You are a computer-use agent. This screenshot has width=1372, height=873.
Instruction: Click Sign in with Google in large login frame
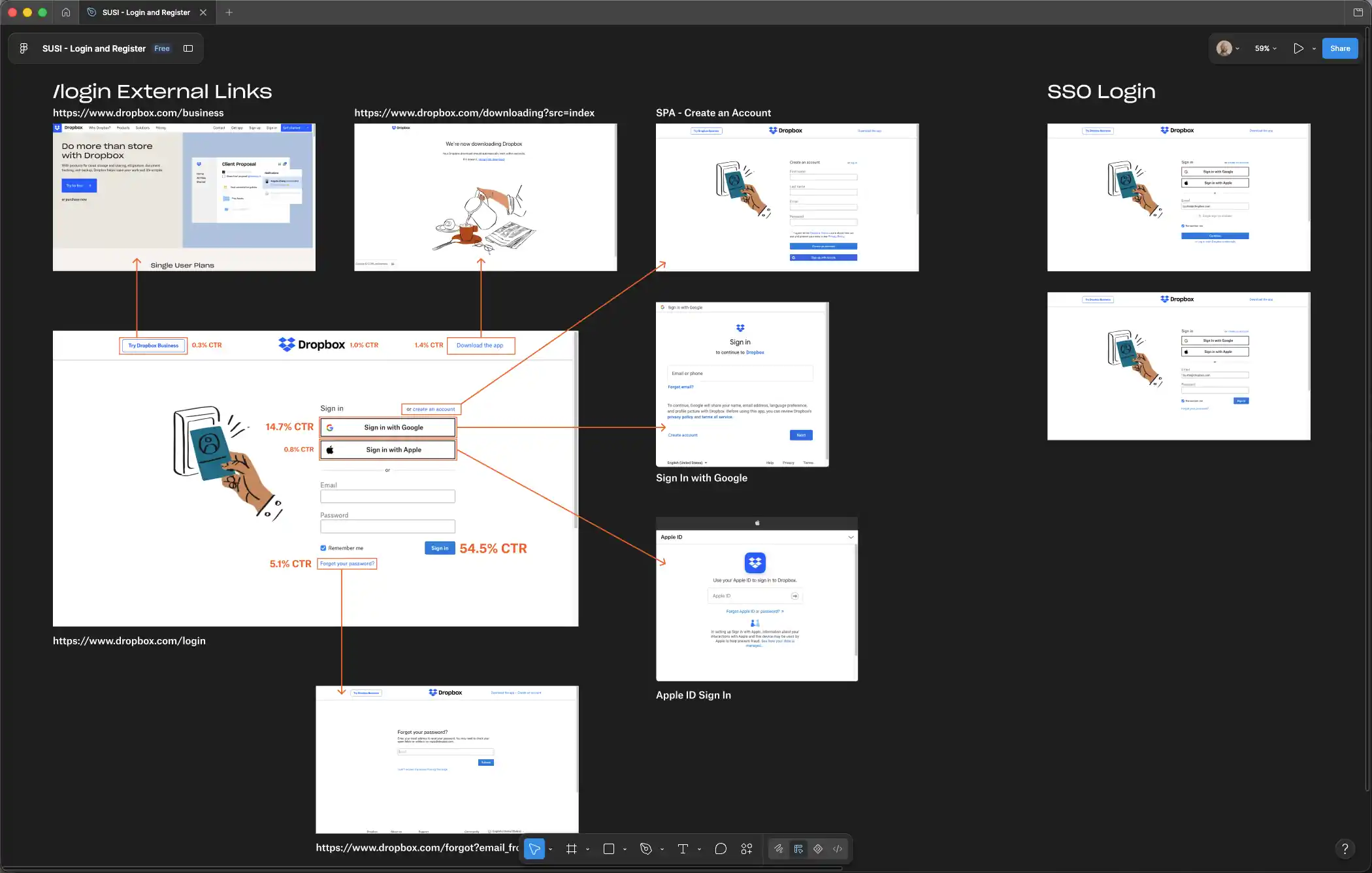click(x=387, y=427)
